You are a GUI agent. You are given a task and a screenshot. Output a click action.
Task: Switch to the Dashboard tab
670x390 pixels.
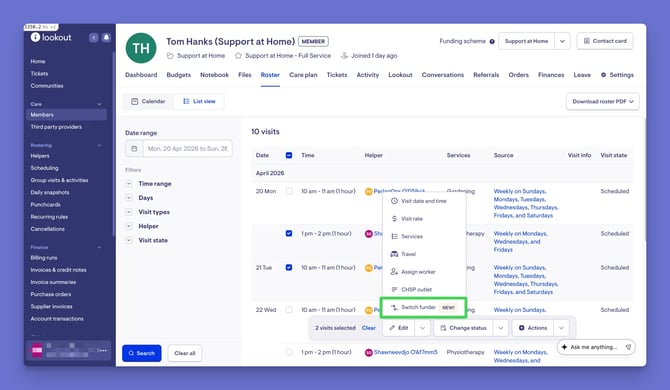click(141, 75)
